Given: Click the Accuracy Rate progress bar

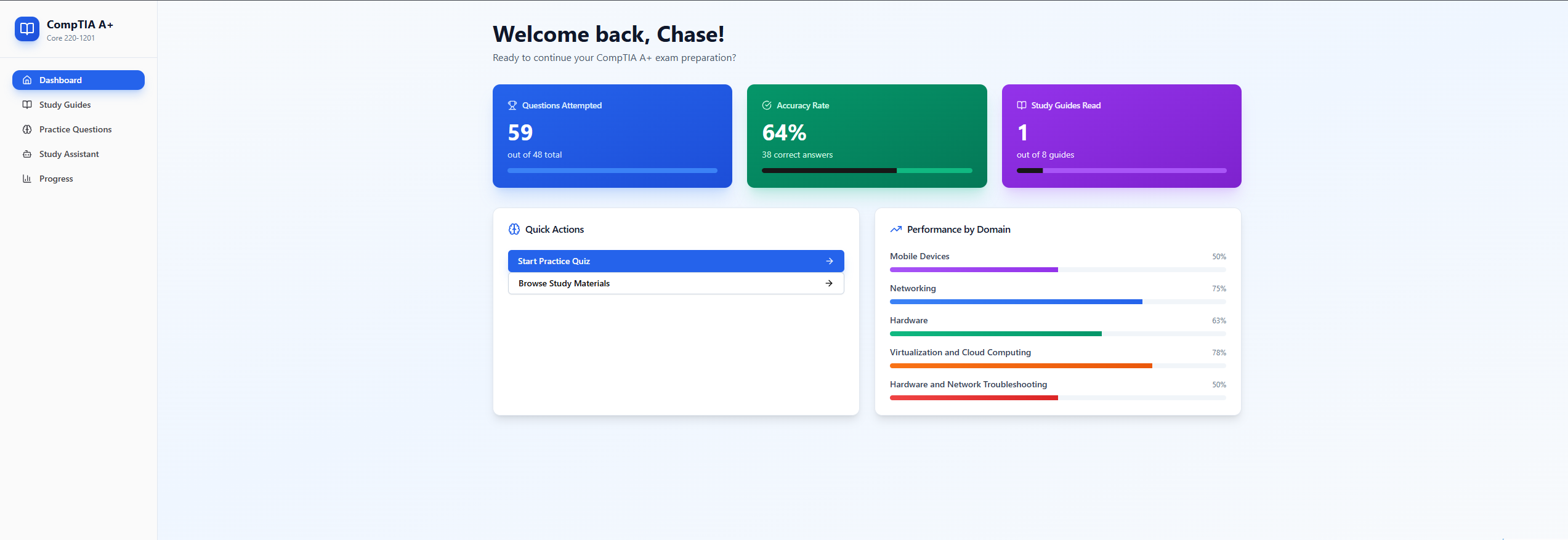Looking at the screenshot, I should (x=867, y=171).
